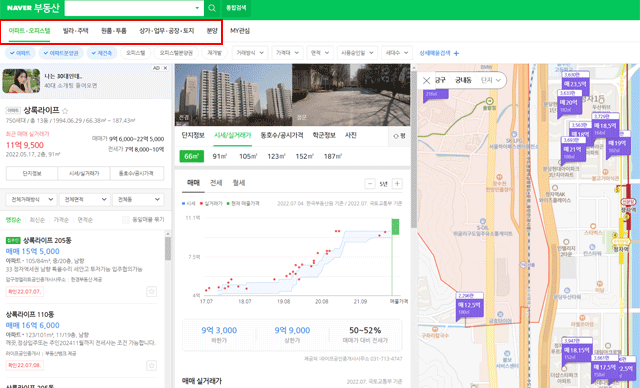The image size is (640, 388).
Task: Expand the 거래방식 filter dropdown
Action: (x=250, y=53)
